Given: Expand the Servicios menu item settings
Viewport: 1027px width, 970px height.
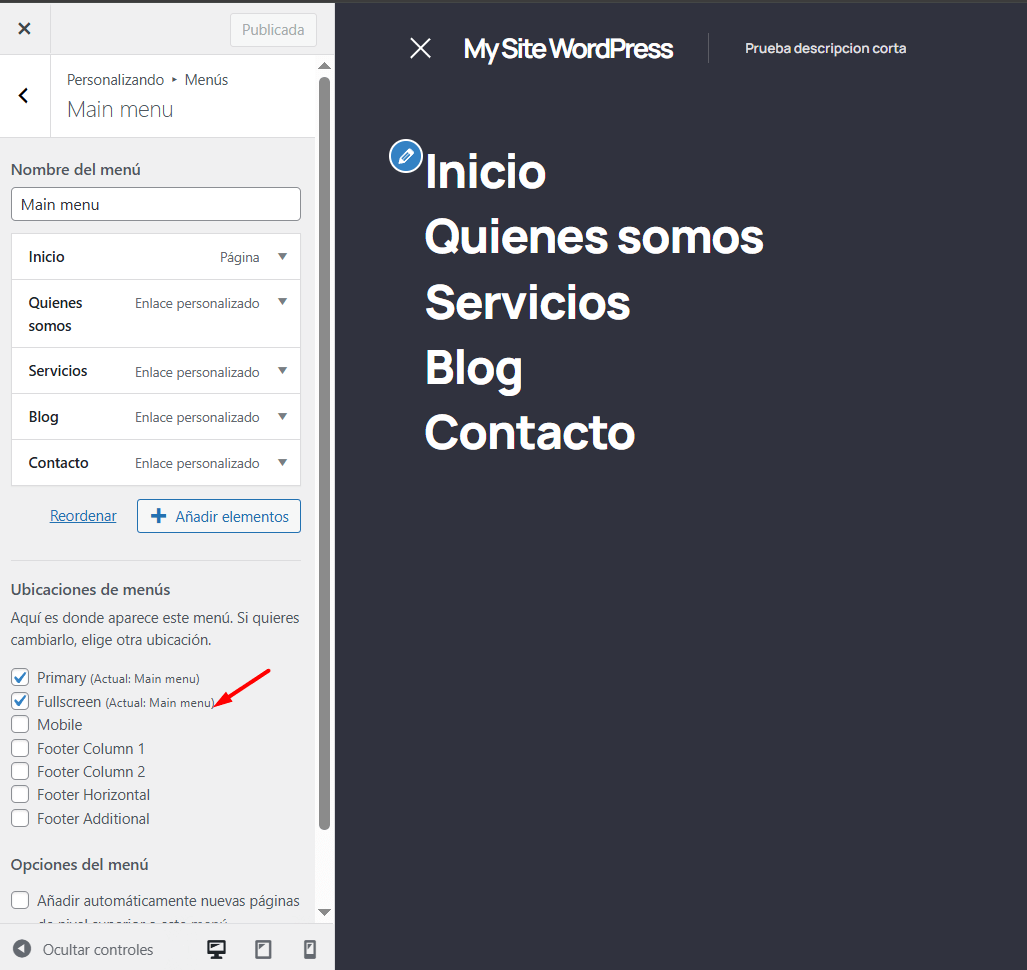Looking at the screenshot, I should point(282,371).
